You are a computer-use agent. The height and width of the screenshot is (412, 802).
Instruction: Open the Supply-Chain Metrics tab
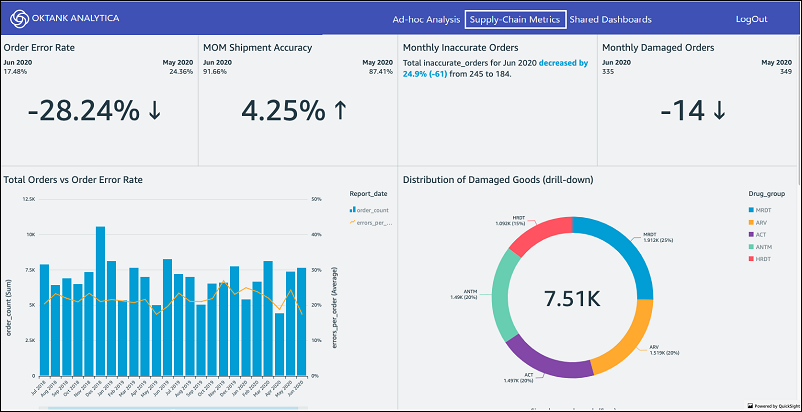tap(516, 19)
